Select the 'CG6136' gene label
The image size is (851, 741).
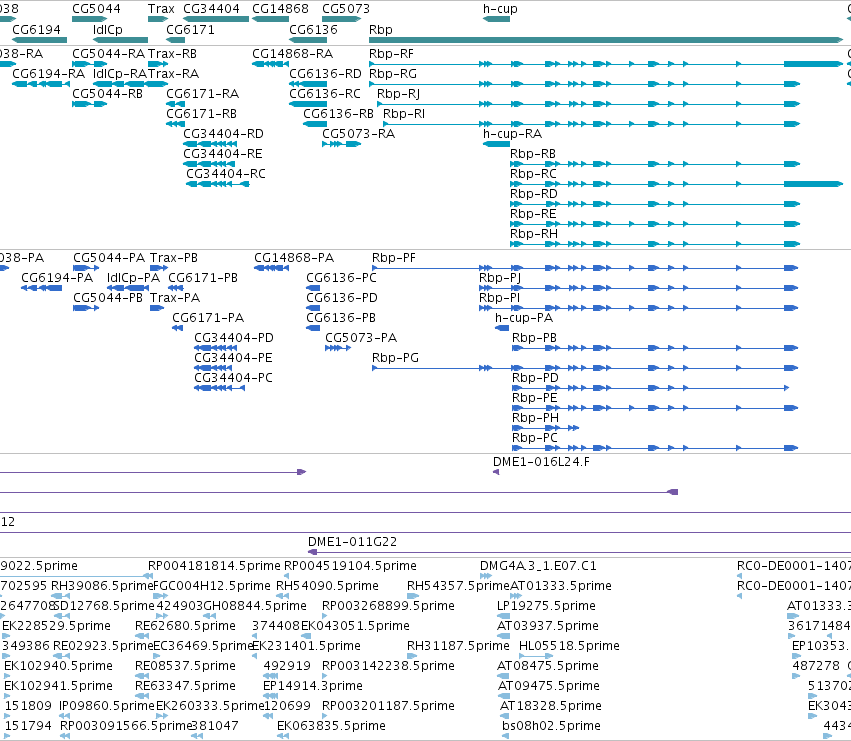pos(313,29)
